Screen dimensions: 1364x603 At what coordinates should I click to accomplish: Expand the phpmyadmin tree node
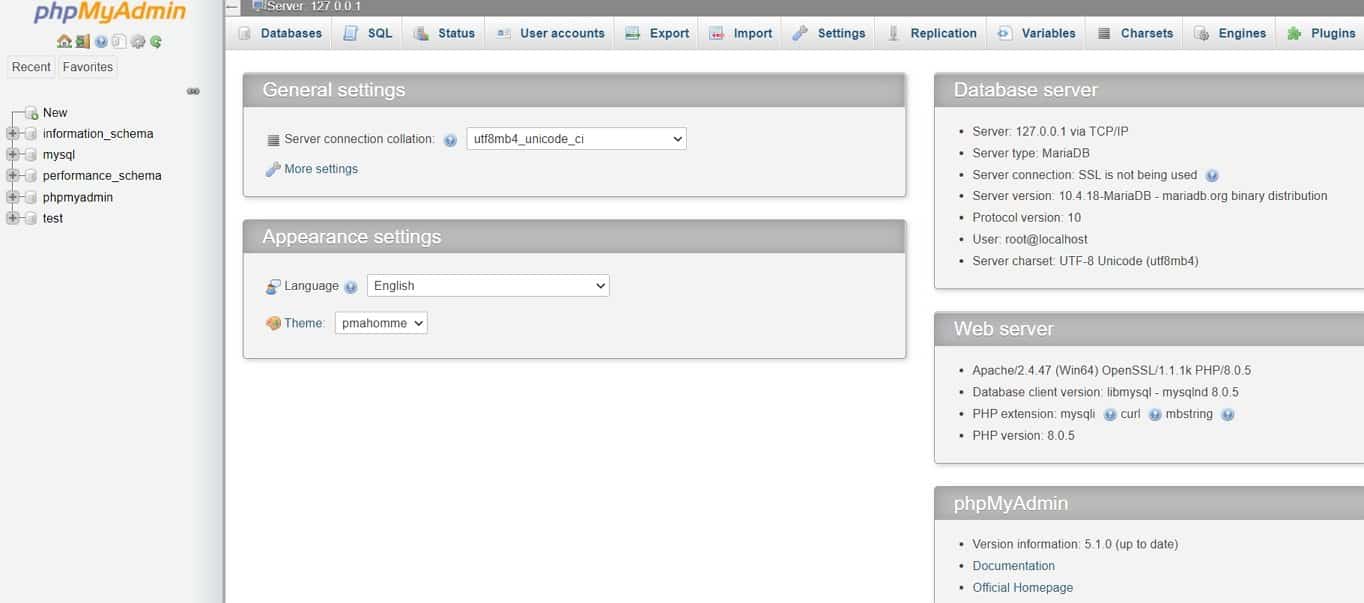pos(13,197)
